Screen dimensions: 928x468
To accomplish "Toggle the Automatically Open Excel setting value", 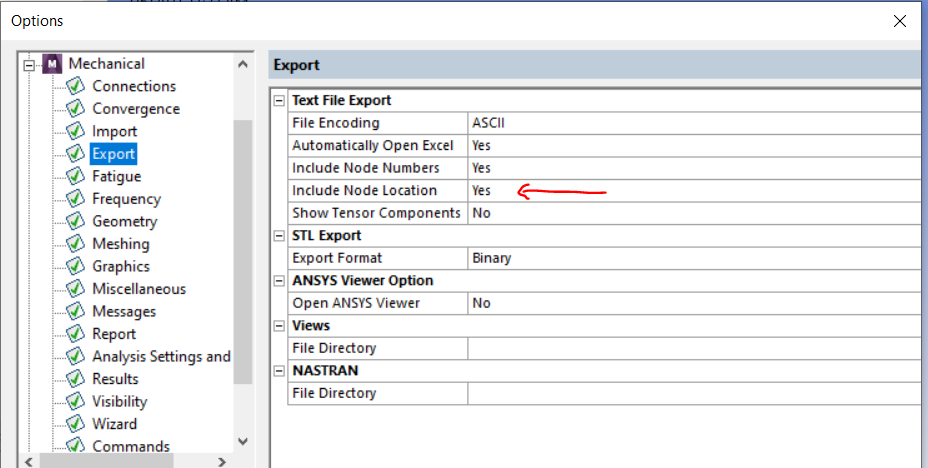I will tap(692, 146).
